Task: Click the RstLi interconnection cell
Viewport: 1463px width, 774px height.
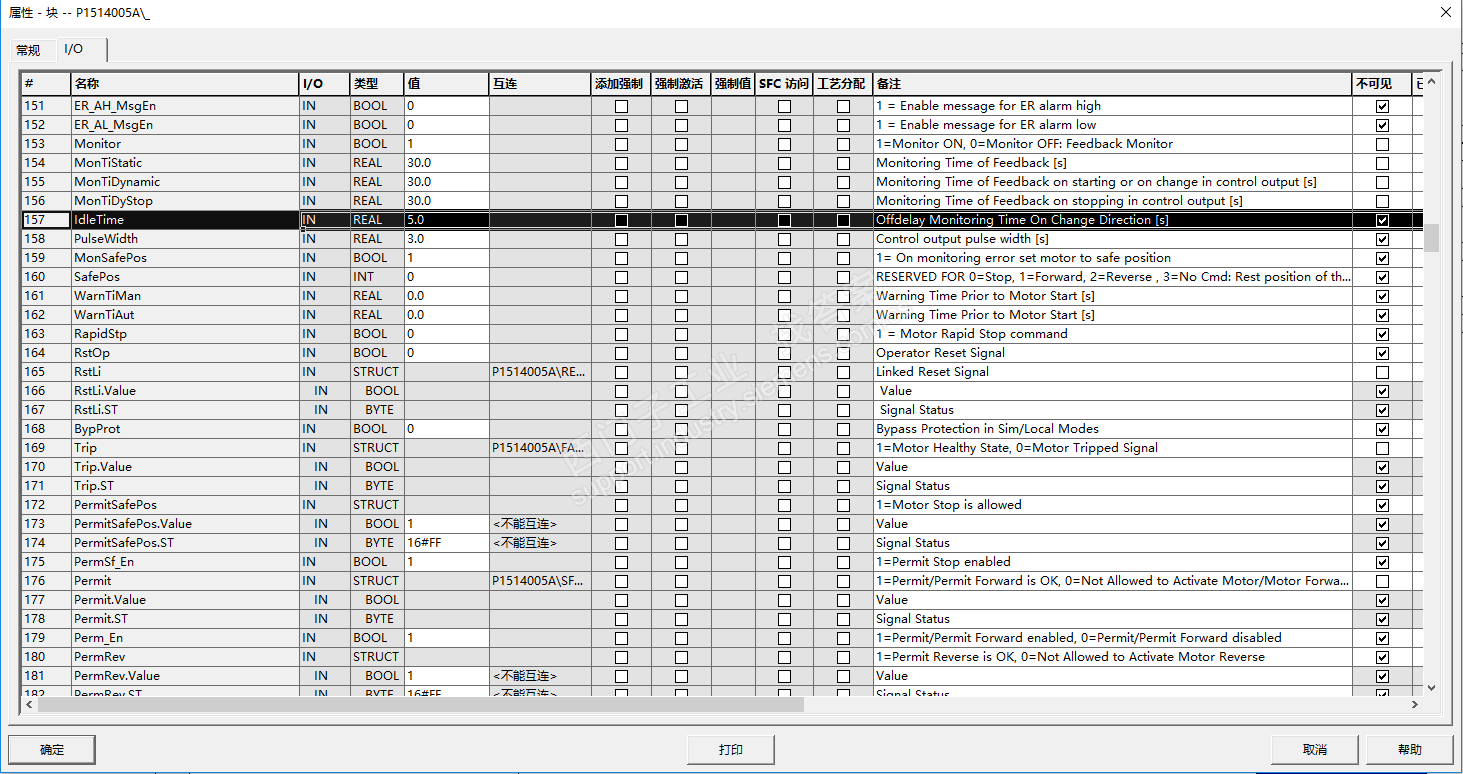Action: 540,372
